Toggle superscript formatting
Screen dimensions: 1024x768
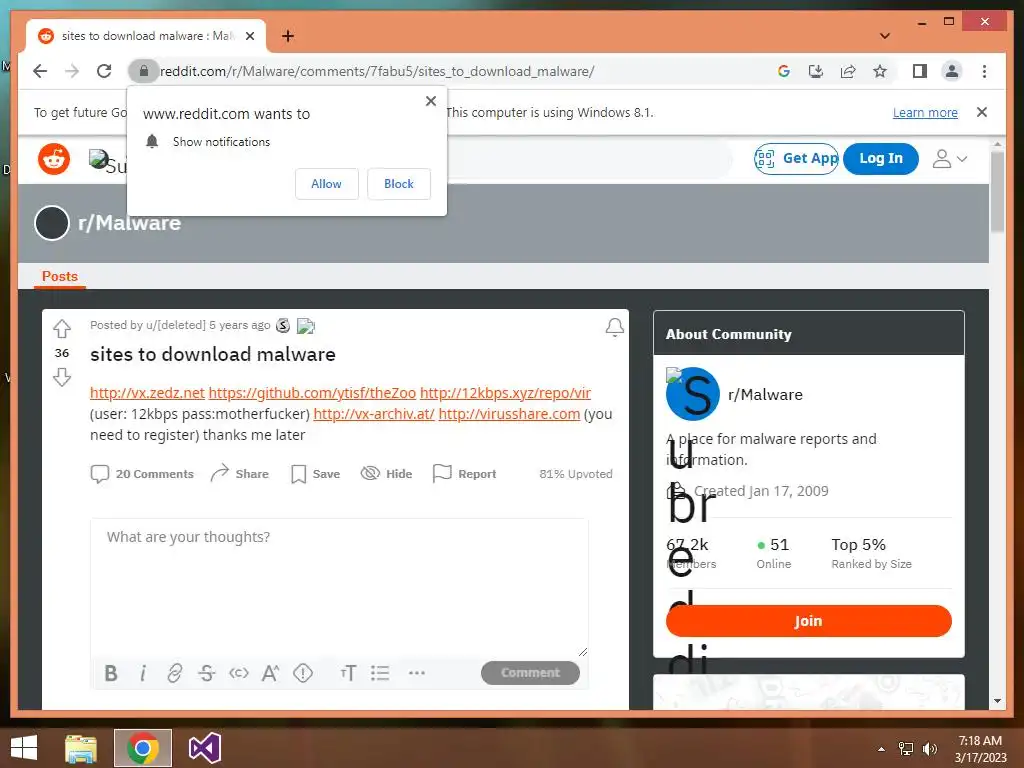[x=270, y=673]
